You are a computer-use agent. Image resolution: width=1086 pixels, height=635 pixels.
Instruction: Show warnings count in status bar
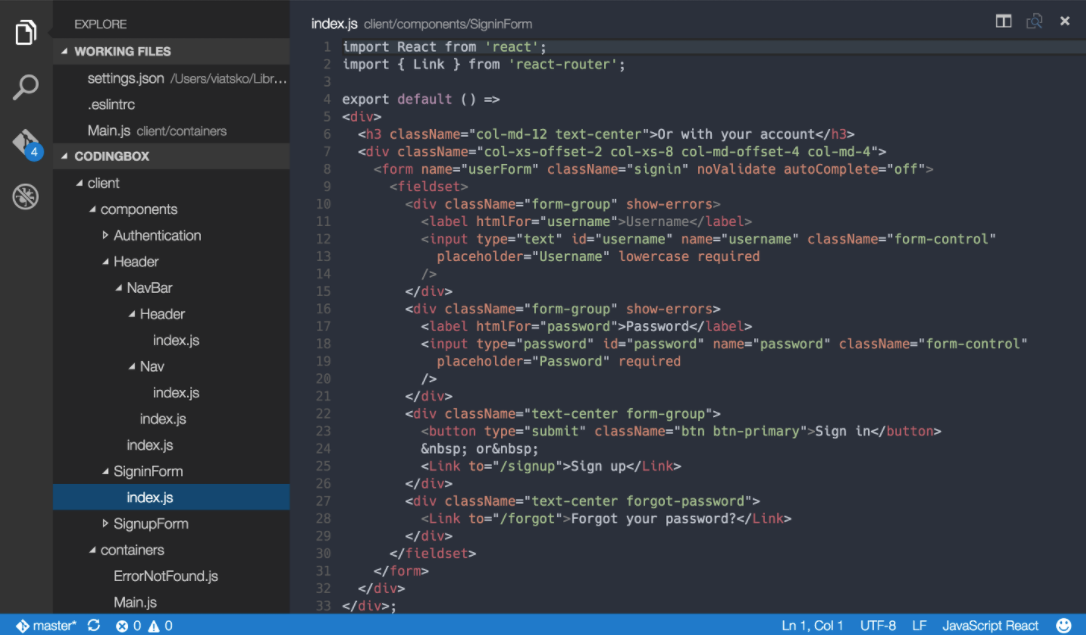point(160,626)
